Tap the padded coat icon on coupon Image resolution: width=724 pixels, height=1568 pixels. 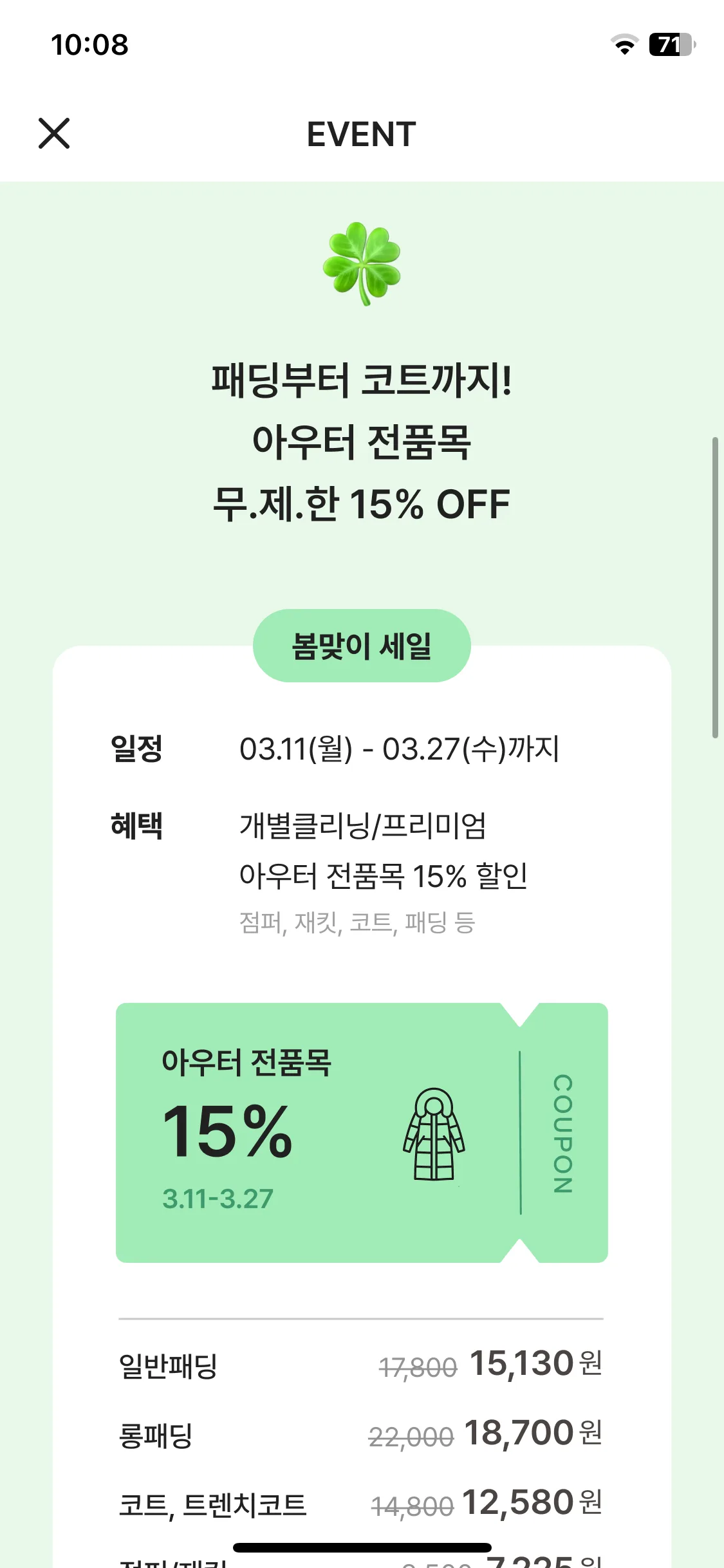(434, 1134)
